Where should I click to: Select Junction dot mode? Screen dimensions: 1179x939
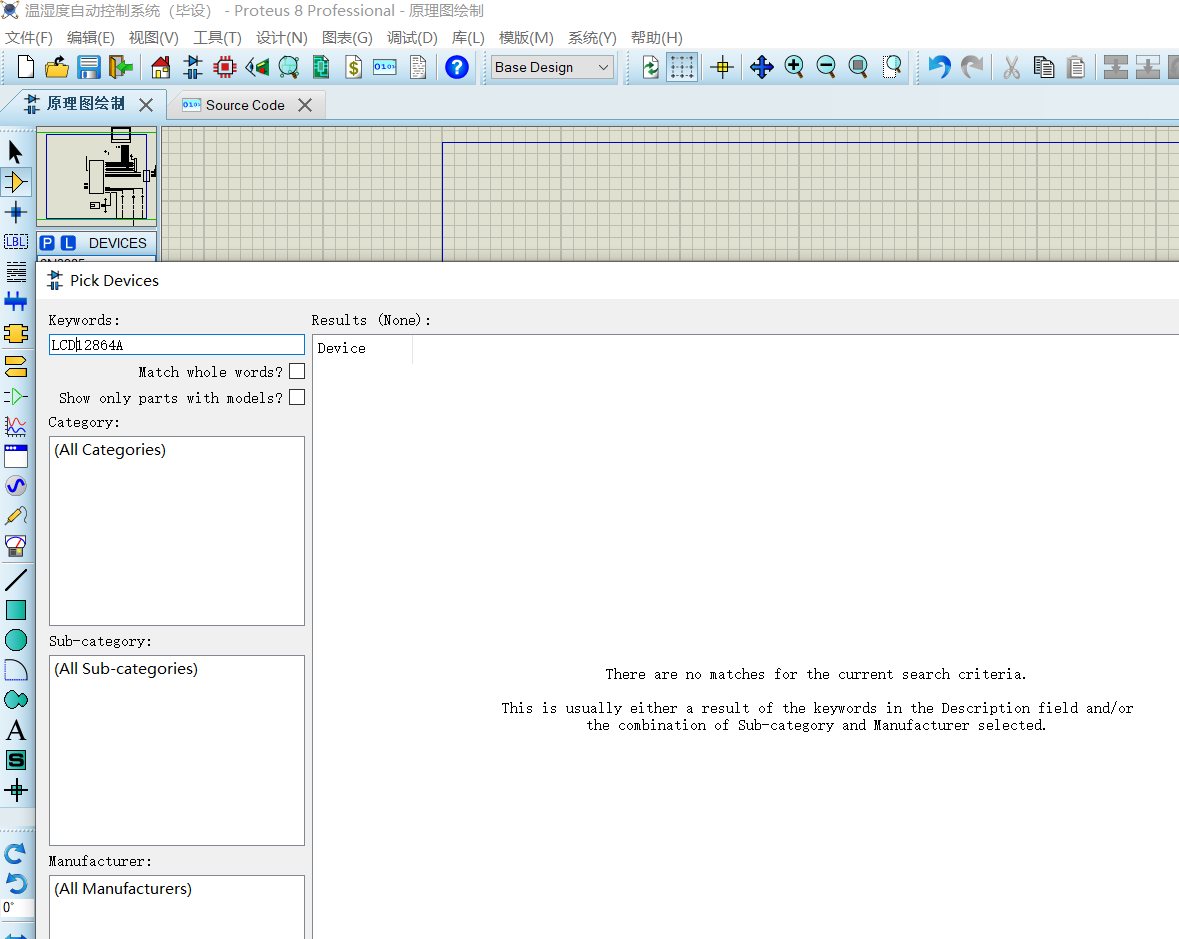pos(16,212)
